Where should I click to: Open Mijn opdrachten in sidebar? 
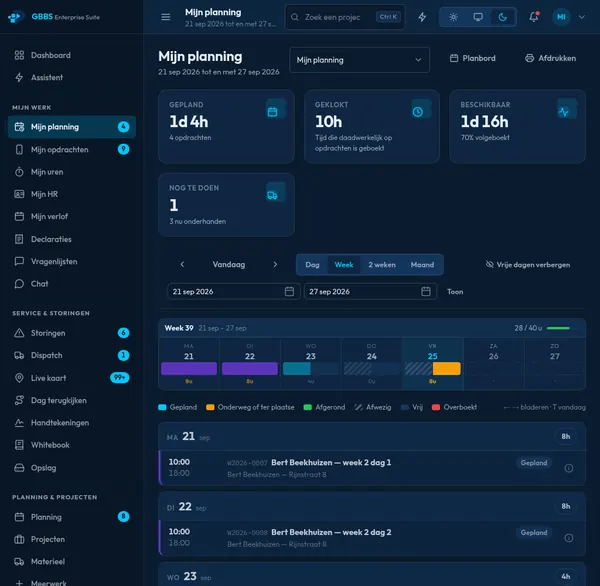(x=72, y=149)
